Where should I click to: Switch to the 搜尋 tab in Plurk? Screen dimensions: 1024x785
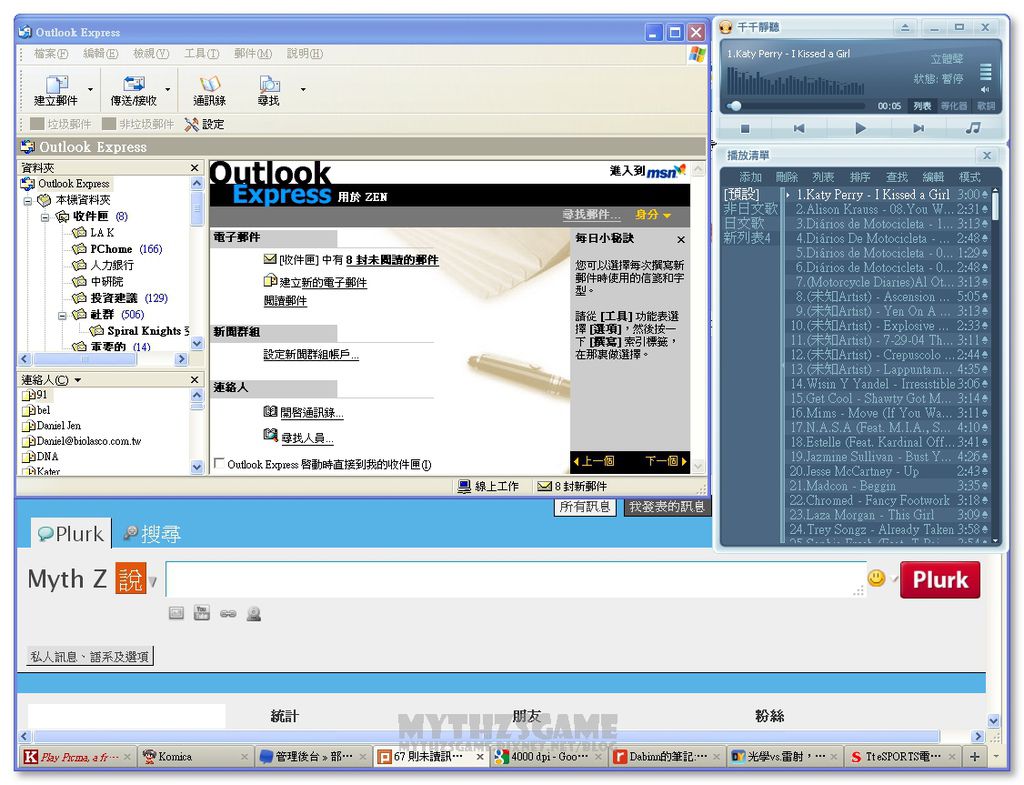[152, 534]
